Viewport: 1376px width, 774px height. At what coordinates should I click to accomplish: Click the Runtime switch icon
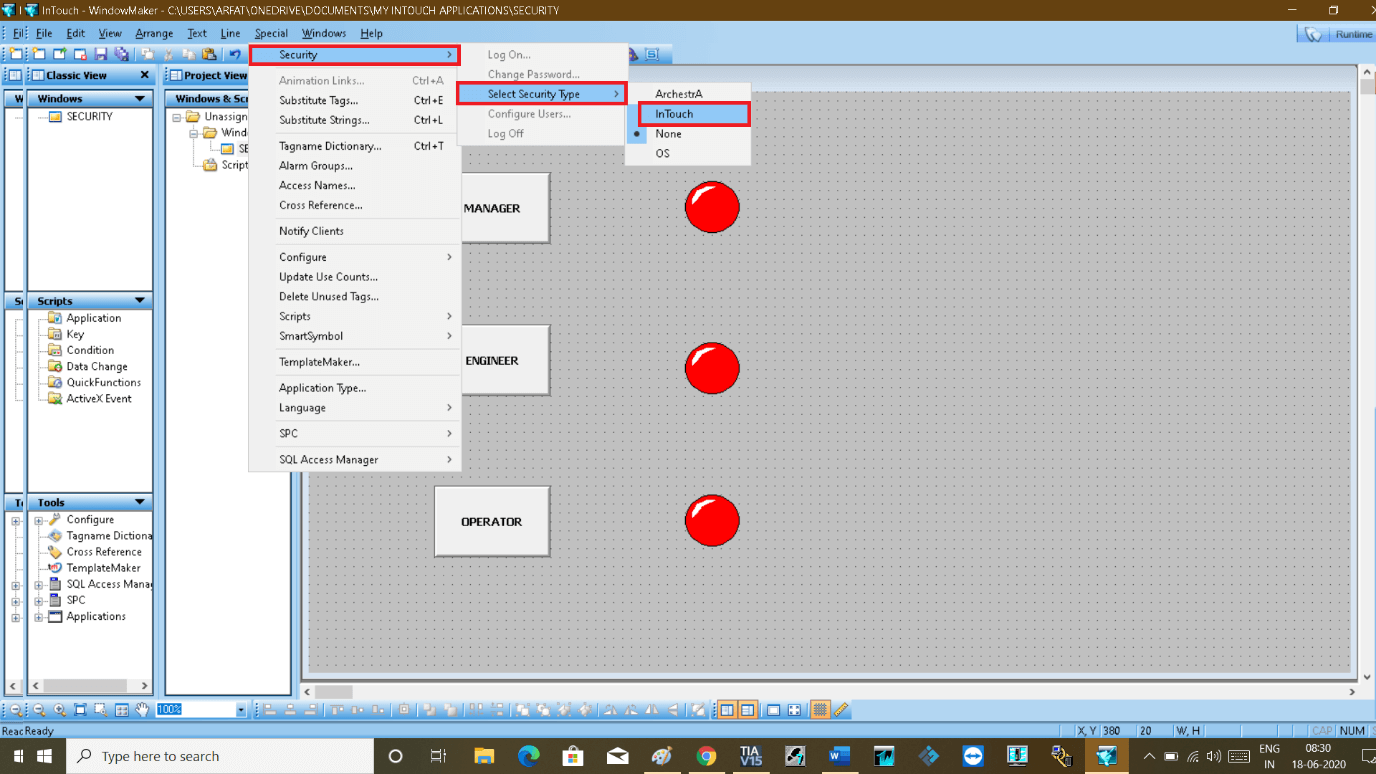tap(1313, 34)
